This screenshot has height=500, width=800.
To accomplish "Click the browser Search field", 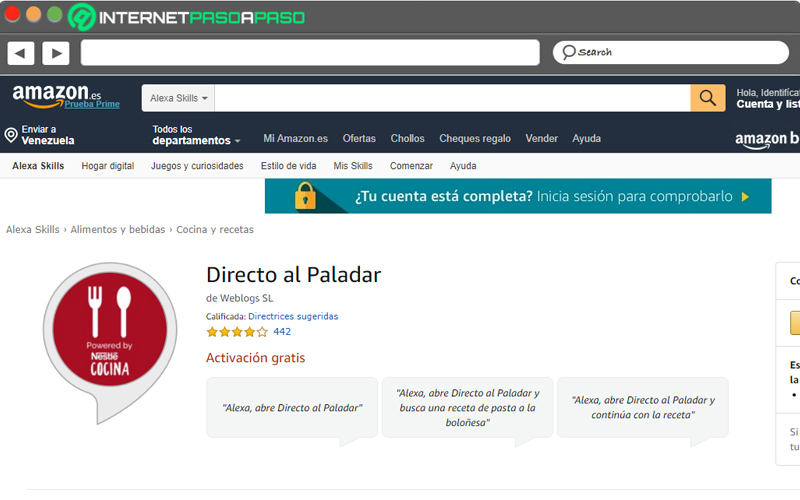I will [671, 53].
